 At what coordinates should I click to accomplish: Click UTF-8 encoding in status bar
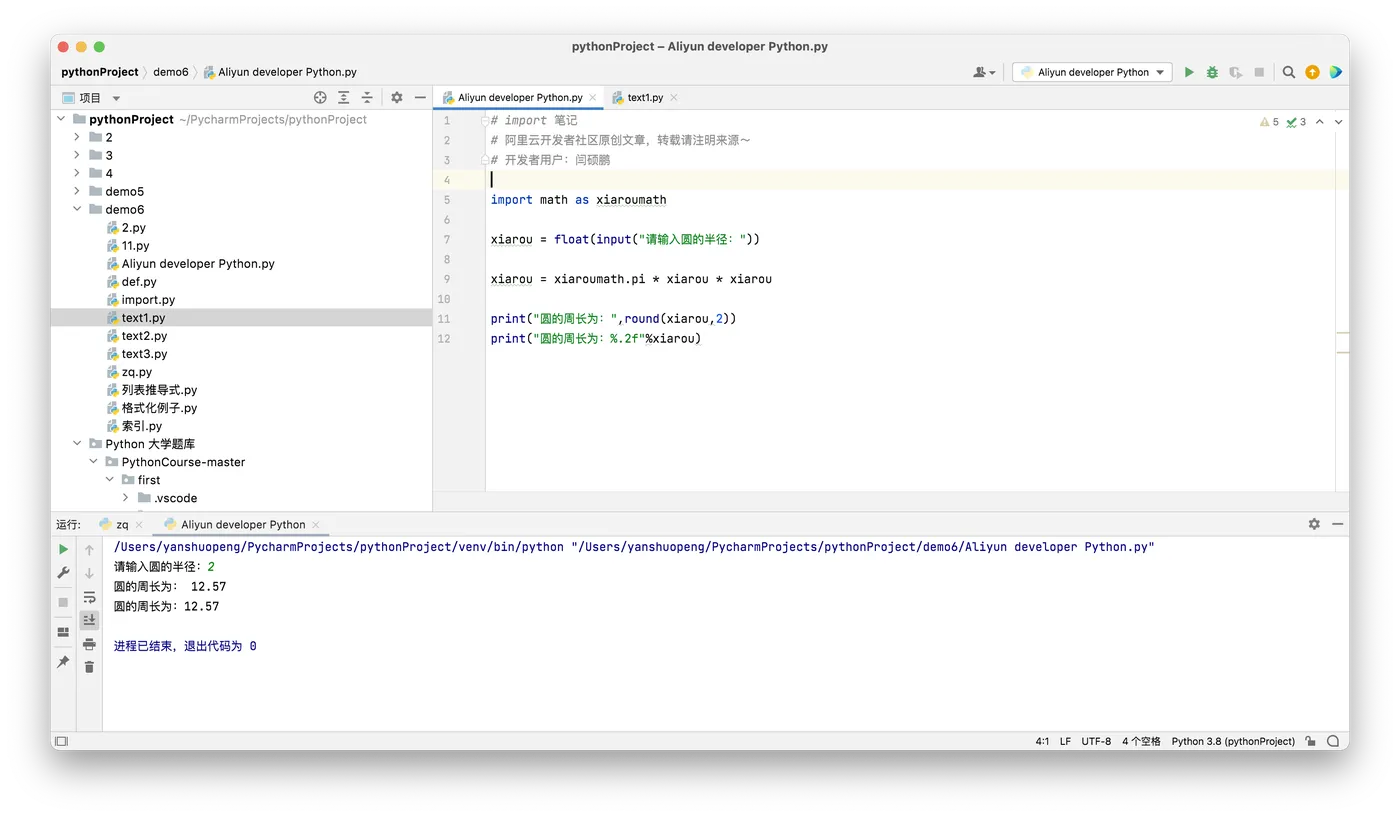[x=1096, y=741]
